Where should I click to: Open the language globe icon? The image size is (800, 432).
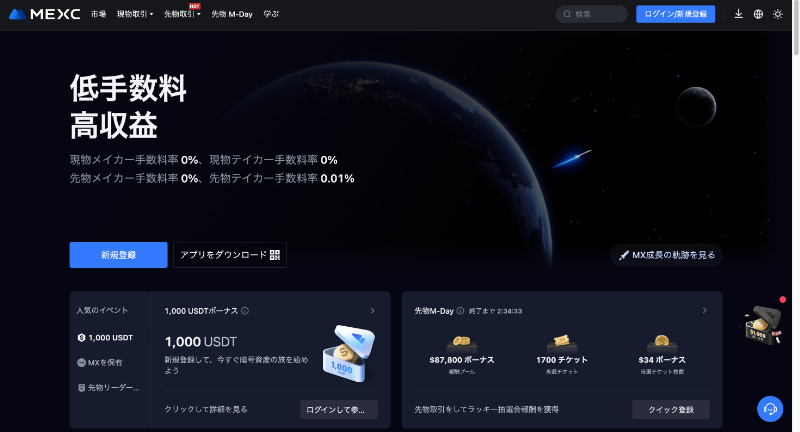click(758, 14)
